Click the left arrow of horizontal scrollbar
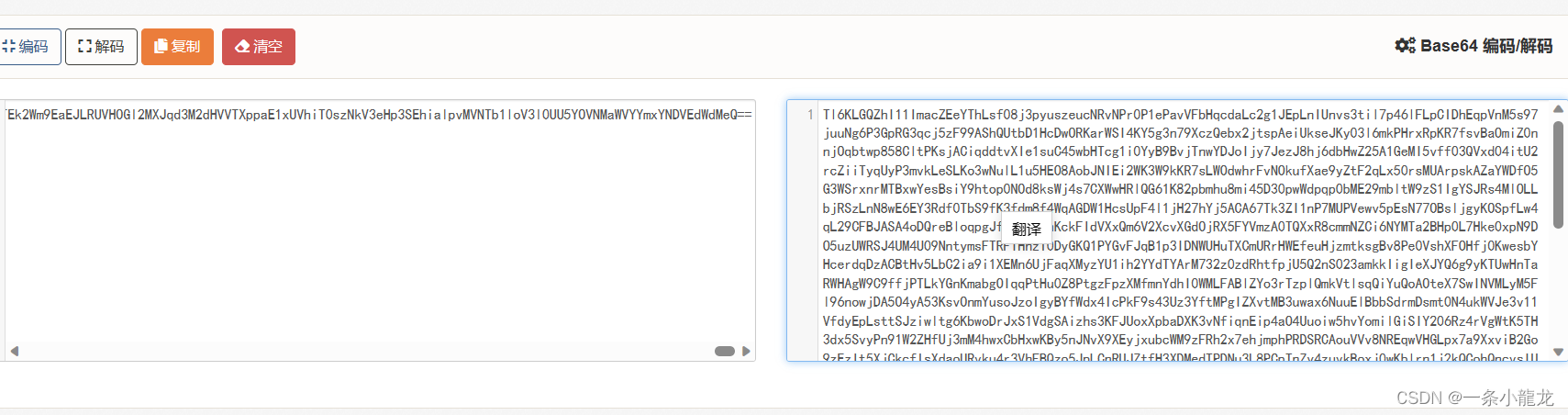The image size is (1568, 415). 14,351
